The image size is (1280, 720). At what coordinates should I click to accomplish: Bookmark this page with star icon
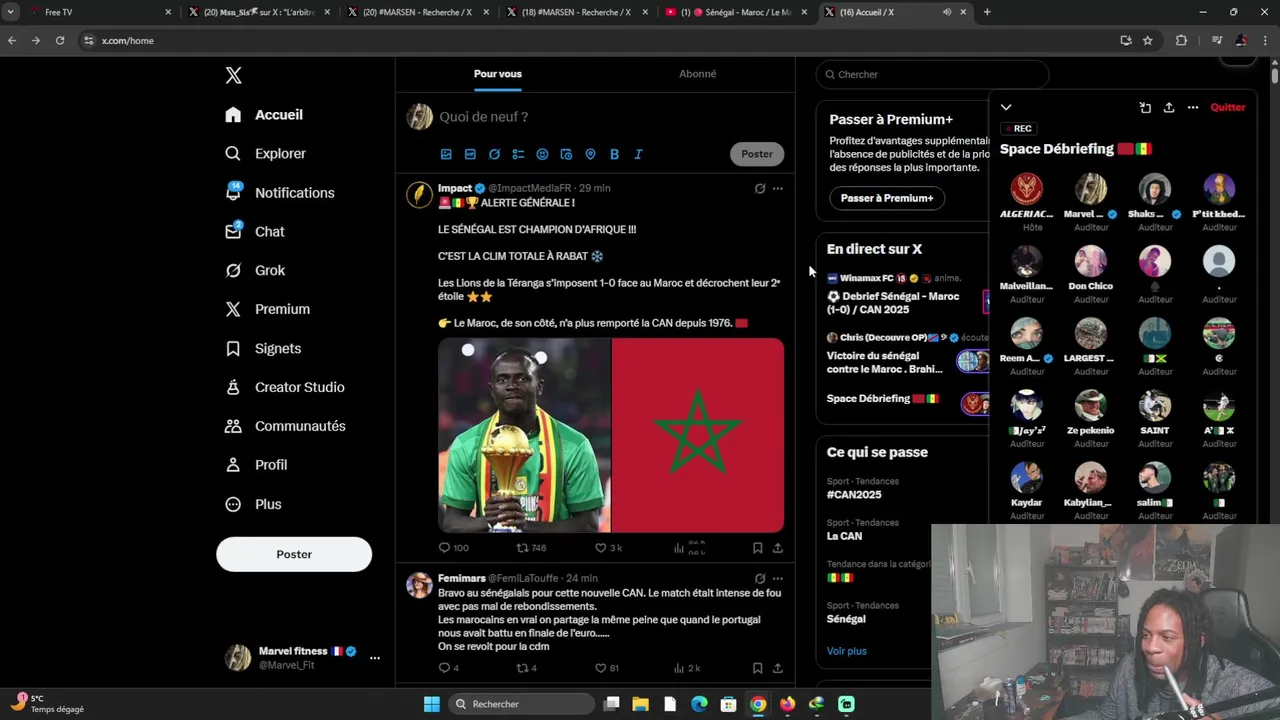[1148, 40]
